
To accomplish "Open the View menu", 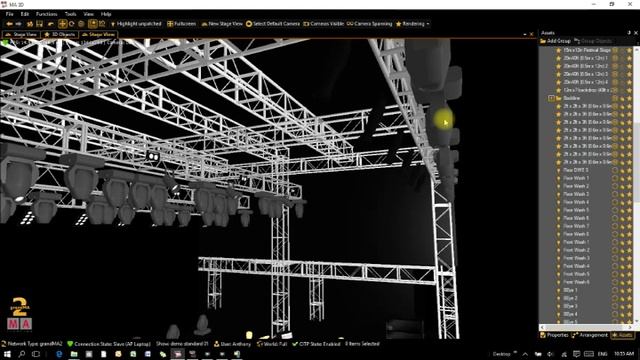I will (88, 14).
